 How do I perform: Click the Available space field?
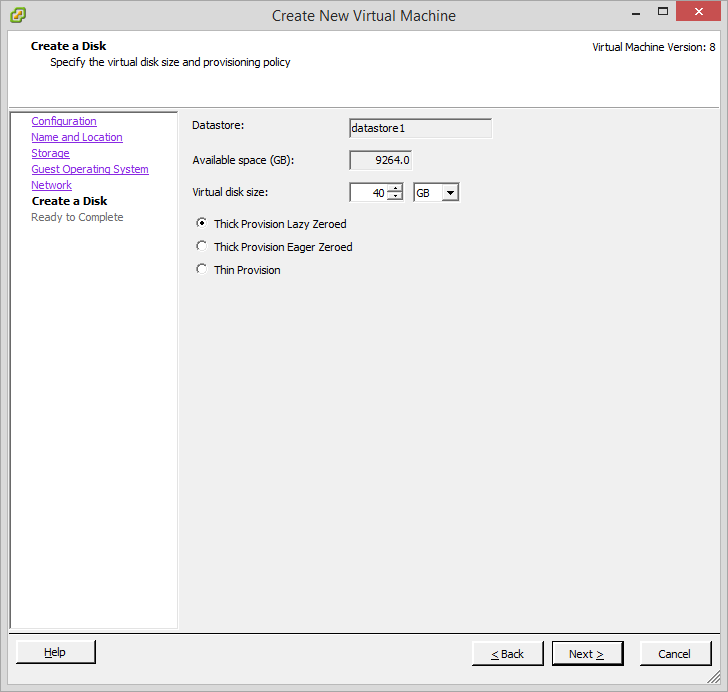(380, 160)
